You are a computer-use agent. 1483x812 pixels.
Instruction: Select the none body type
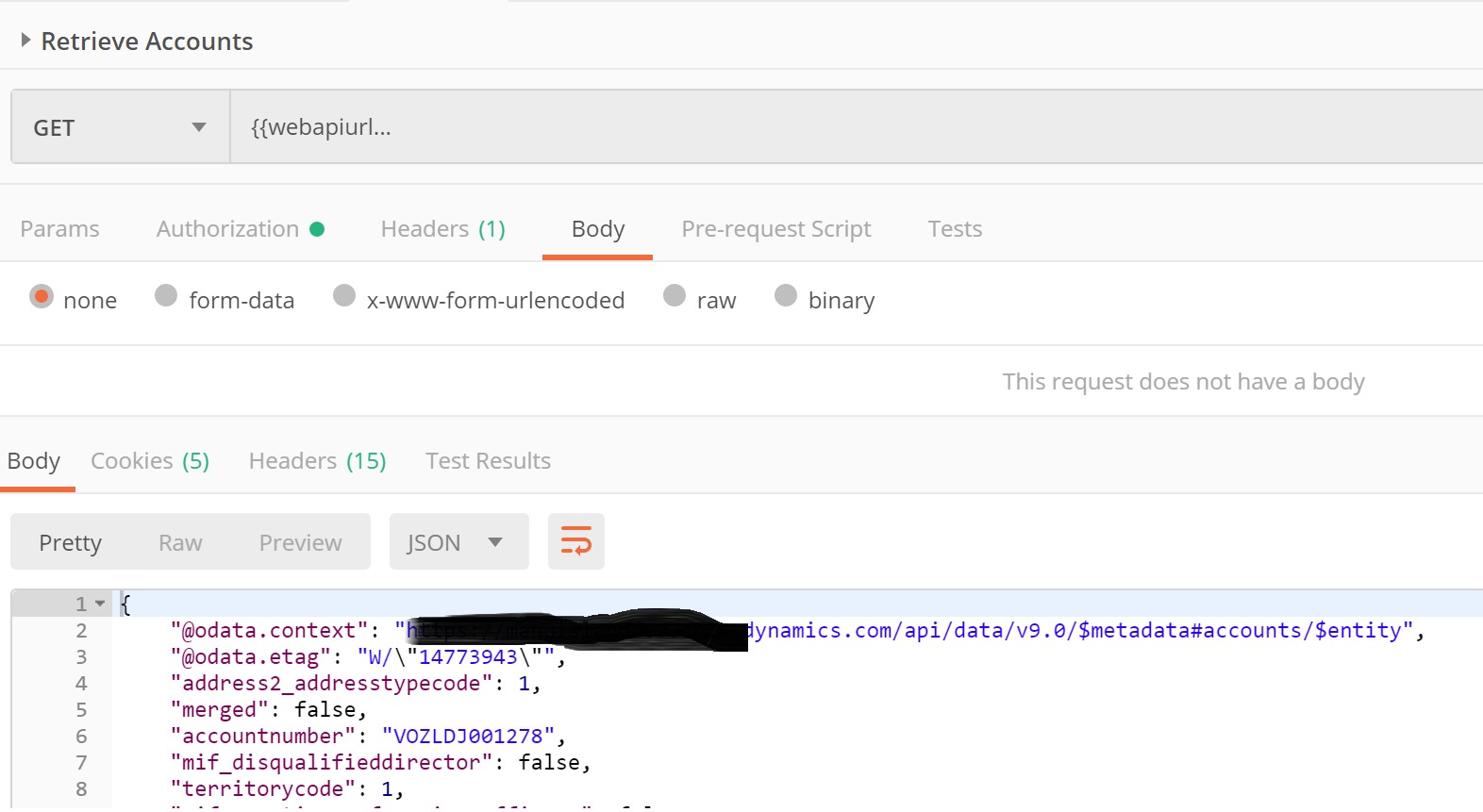click(42, 297)
